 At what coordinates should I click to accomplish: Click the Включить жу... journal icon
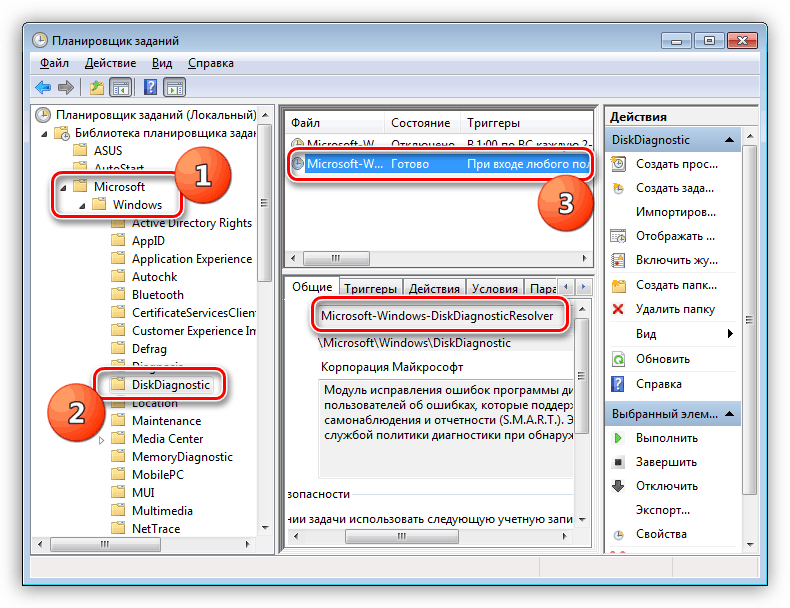click(618, 260)
